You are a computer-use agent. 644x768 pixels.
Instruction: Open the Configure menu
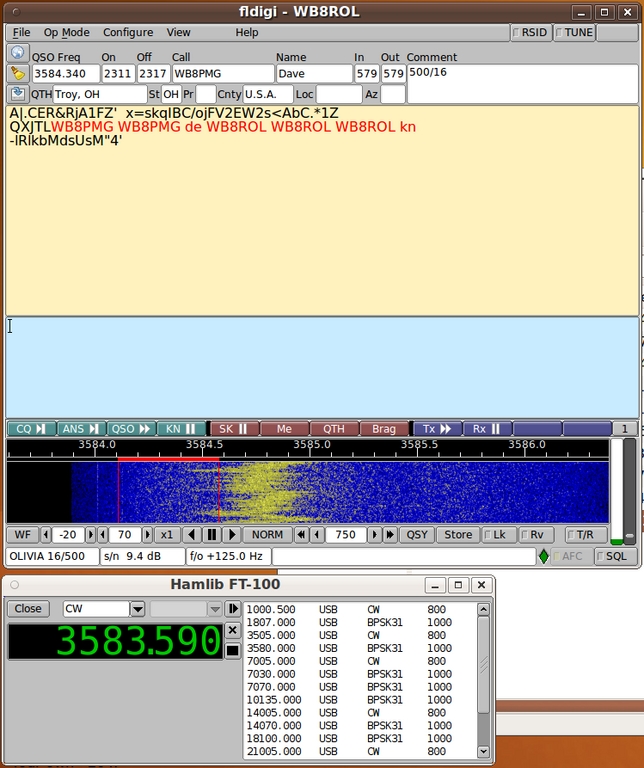[x=128, y=32]
